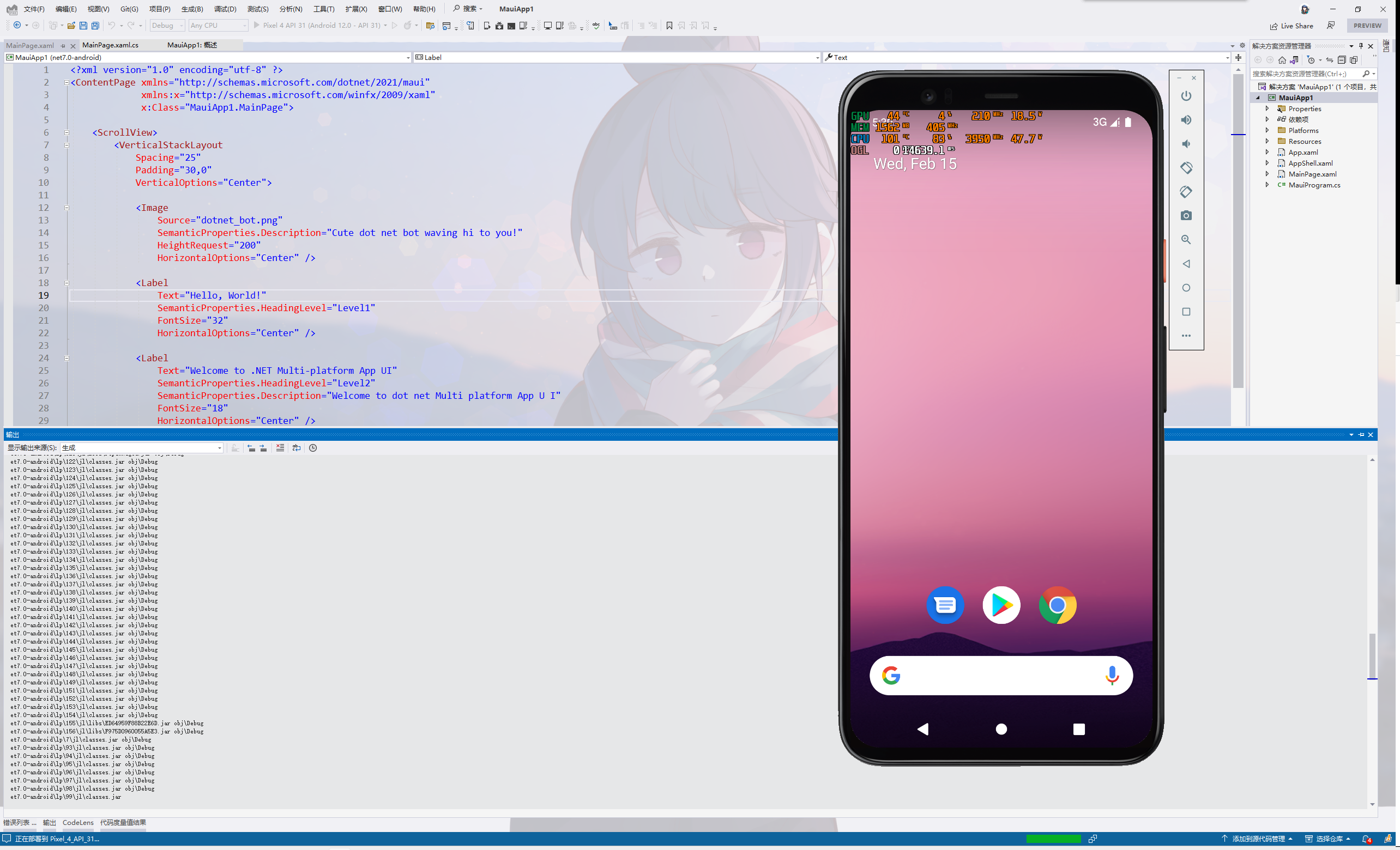Take a screenshot with the emulator camera icon
1400x850 pixels.
[x=1186, y=216]
